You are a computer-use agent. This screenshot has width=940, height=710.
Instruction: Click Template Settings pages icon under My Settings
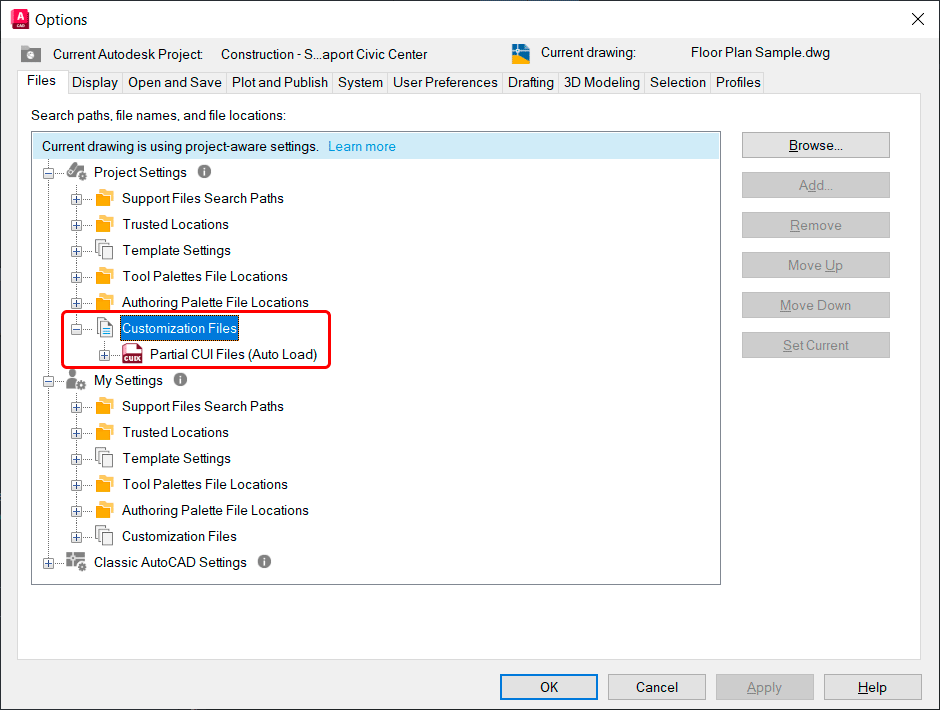tap(105, 458)
